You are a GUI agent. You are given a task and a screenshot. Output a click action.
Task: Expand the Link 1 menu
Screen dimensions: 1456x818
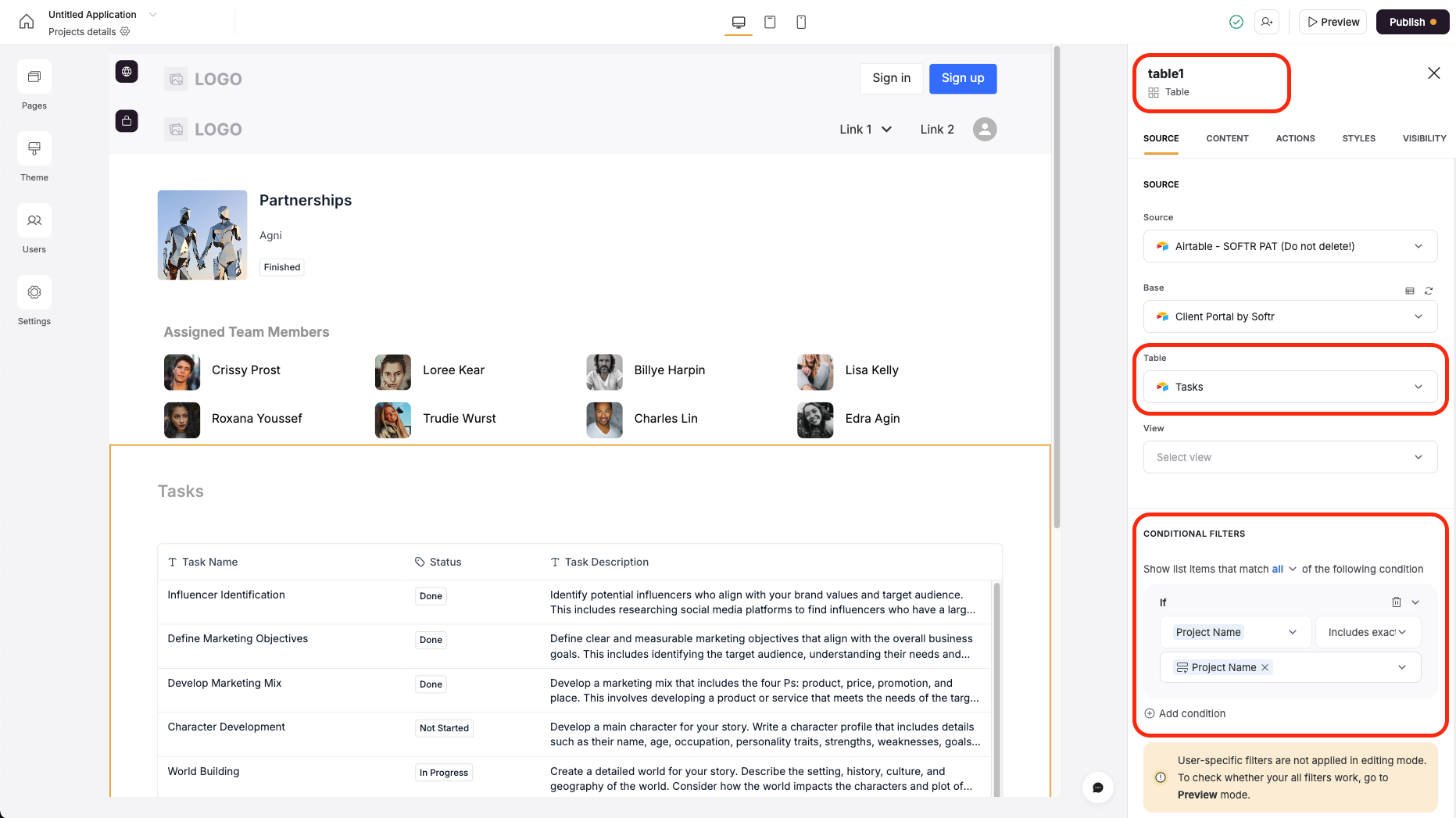click(865, 130)
